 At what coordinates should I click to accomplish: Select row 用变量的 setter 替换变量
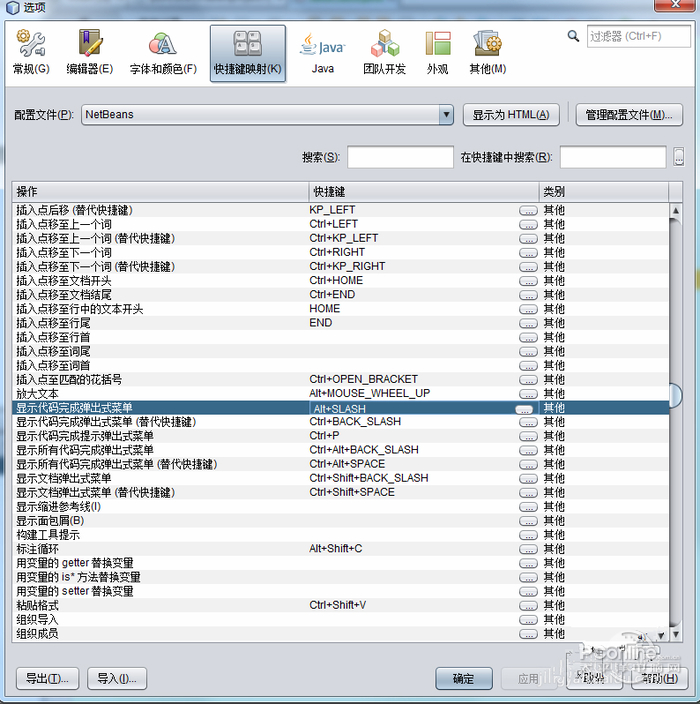340,591
